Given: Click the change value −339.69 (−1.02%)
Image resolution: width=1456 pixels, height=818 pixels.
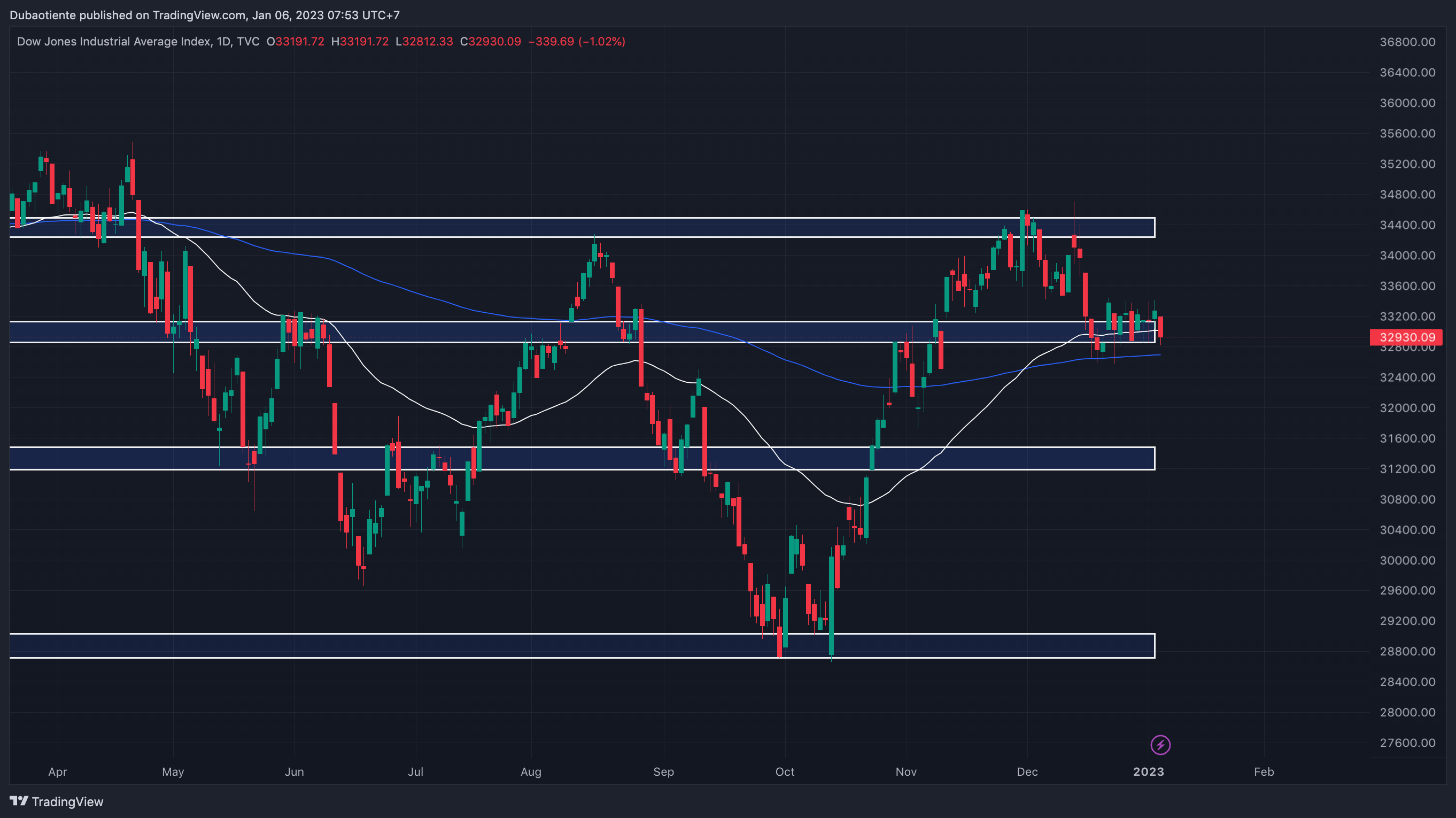Looking at the screenshot, I should [577, 41].
